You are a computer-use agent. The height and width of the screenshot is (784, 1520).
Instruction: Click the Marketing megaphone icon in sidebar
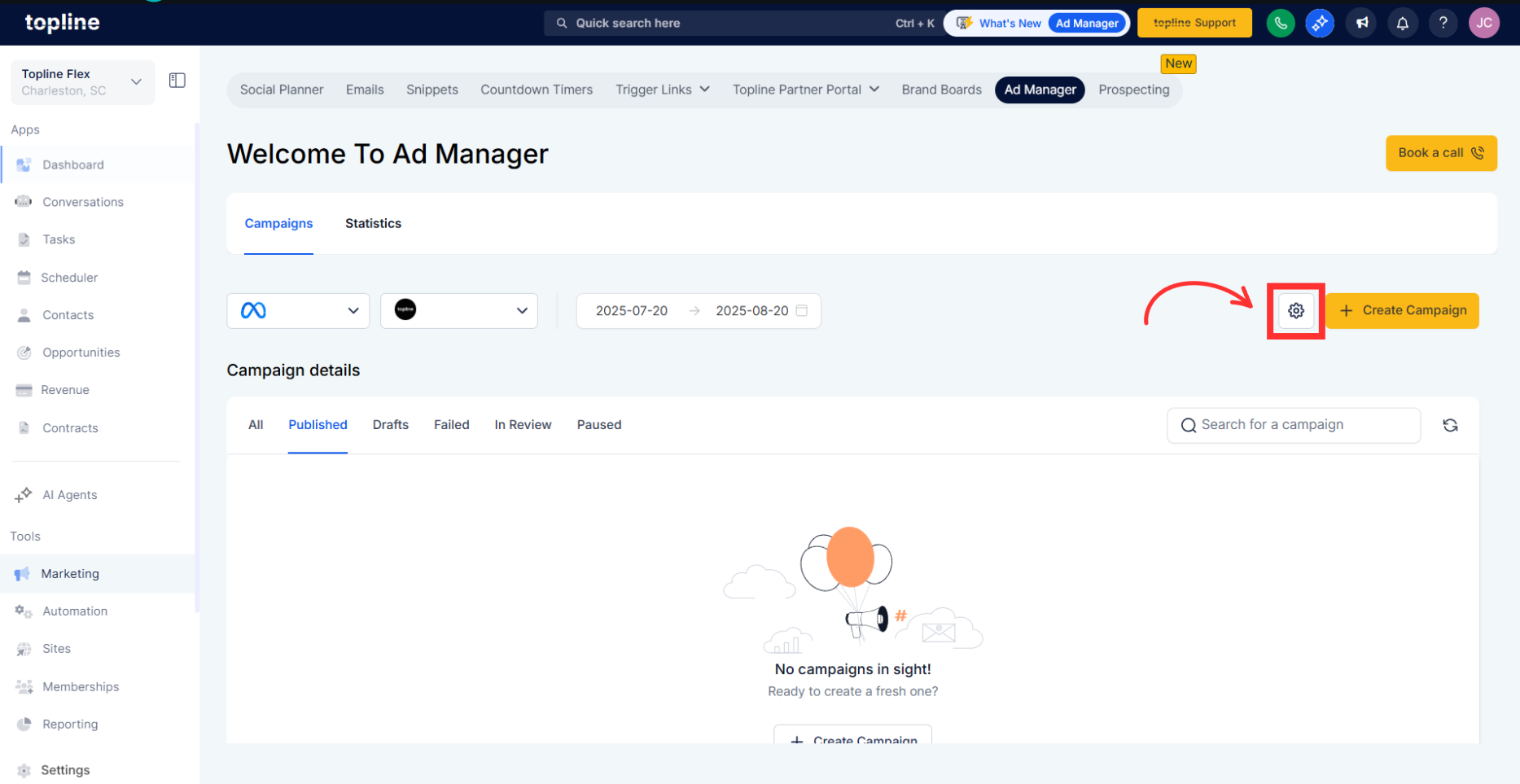click(x=22, y=574)
